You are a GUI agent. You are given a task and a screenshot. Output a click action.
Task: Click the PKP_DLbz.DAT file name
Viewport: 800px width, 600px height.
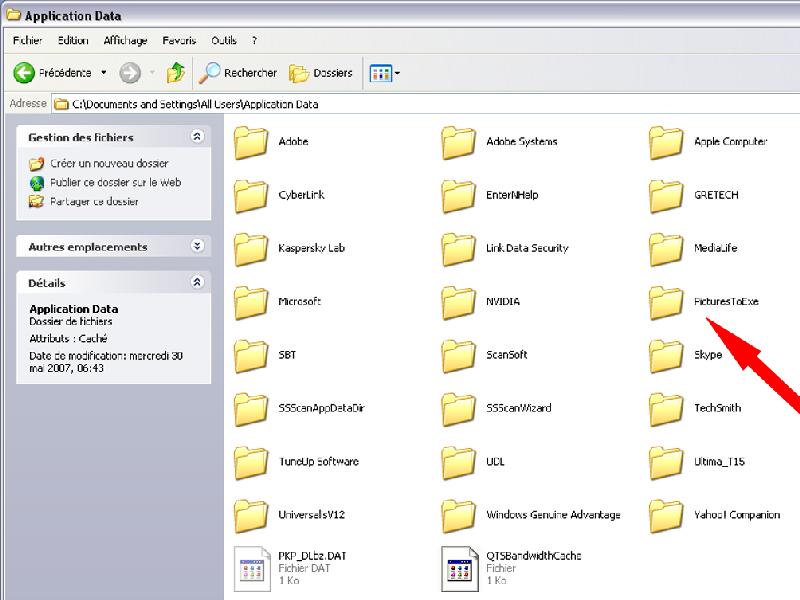tap(312, 556)
